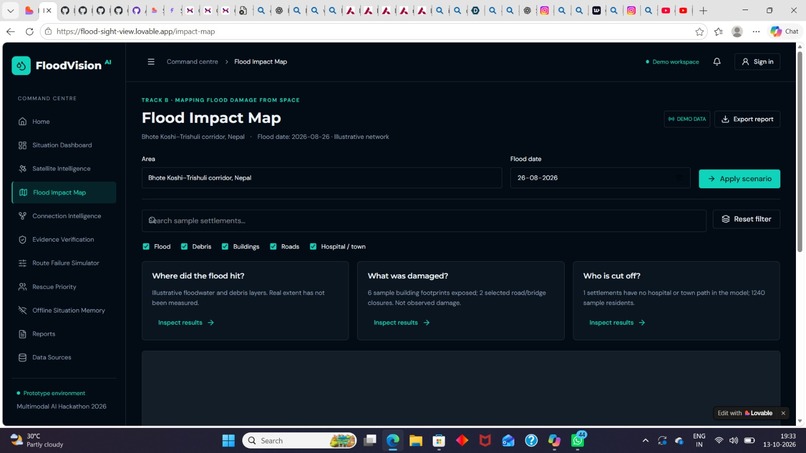Click the Command centre breadcrumb
806x453 pixels.
(x=192, y=62)
